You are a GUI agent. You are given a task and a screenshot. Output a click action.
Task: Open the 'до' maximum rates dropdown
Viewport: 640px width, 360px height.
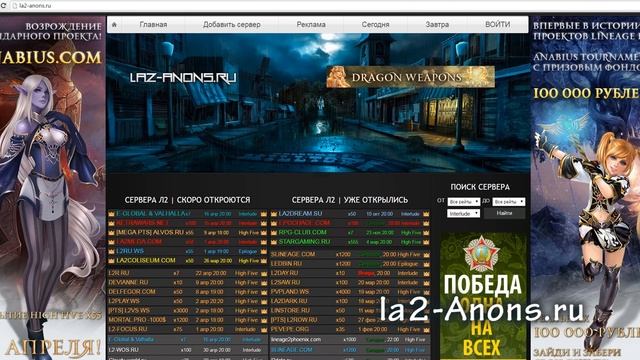508,202
